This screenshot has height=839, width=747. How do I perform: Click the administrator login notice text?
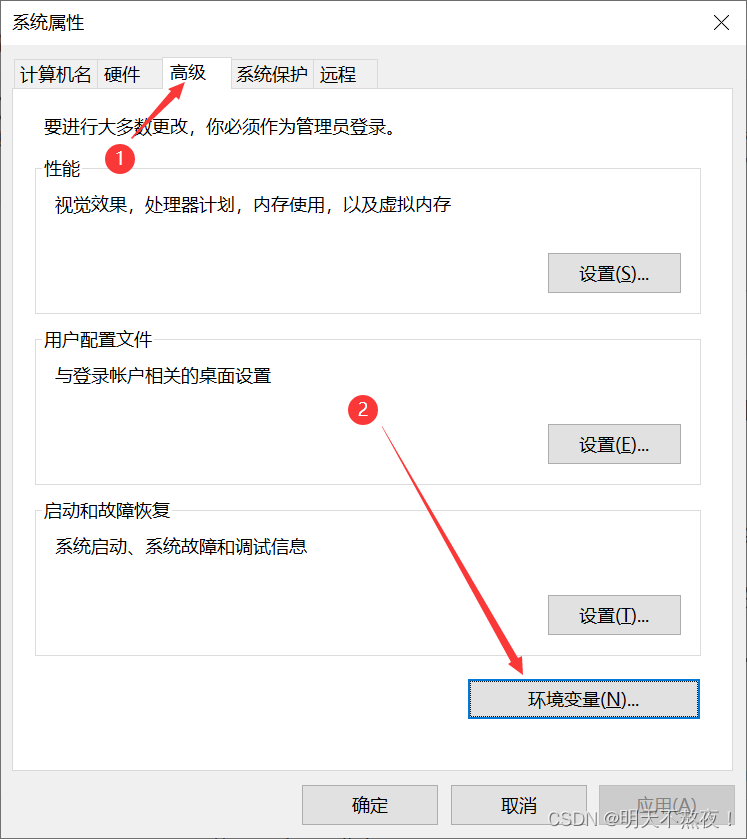220,127
